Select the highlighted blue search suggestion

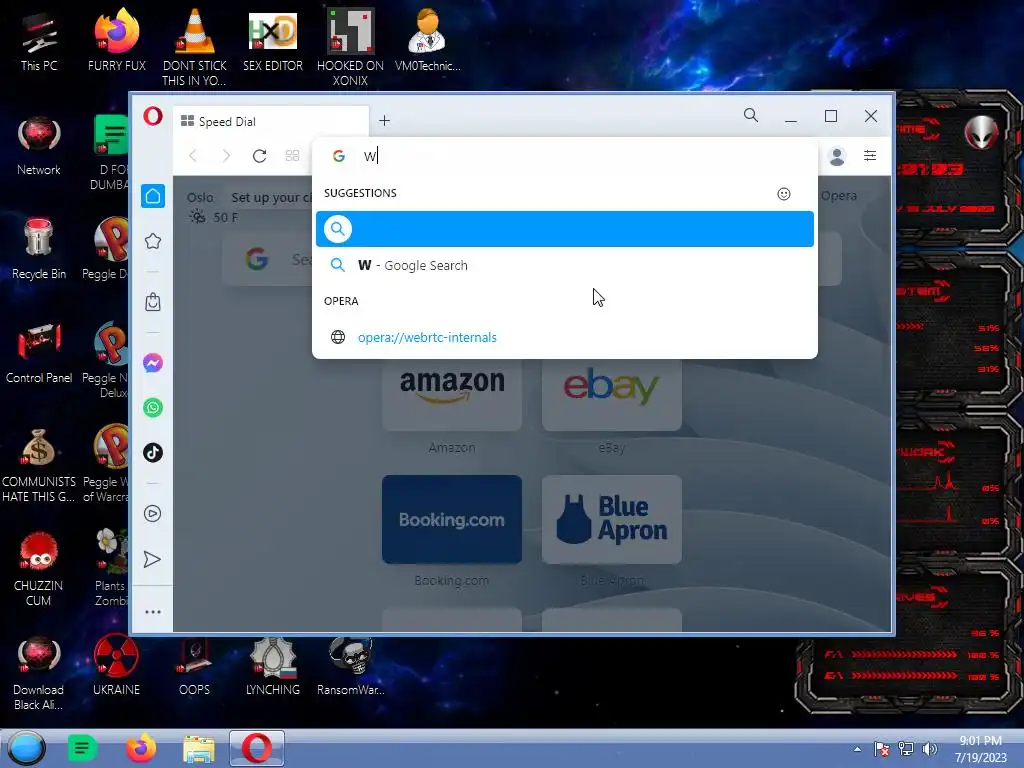click(565, 229)
